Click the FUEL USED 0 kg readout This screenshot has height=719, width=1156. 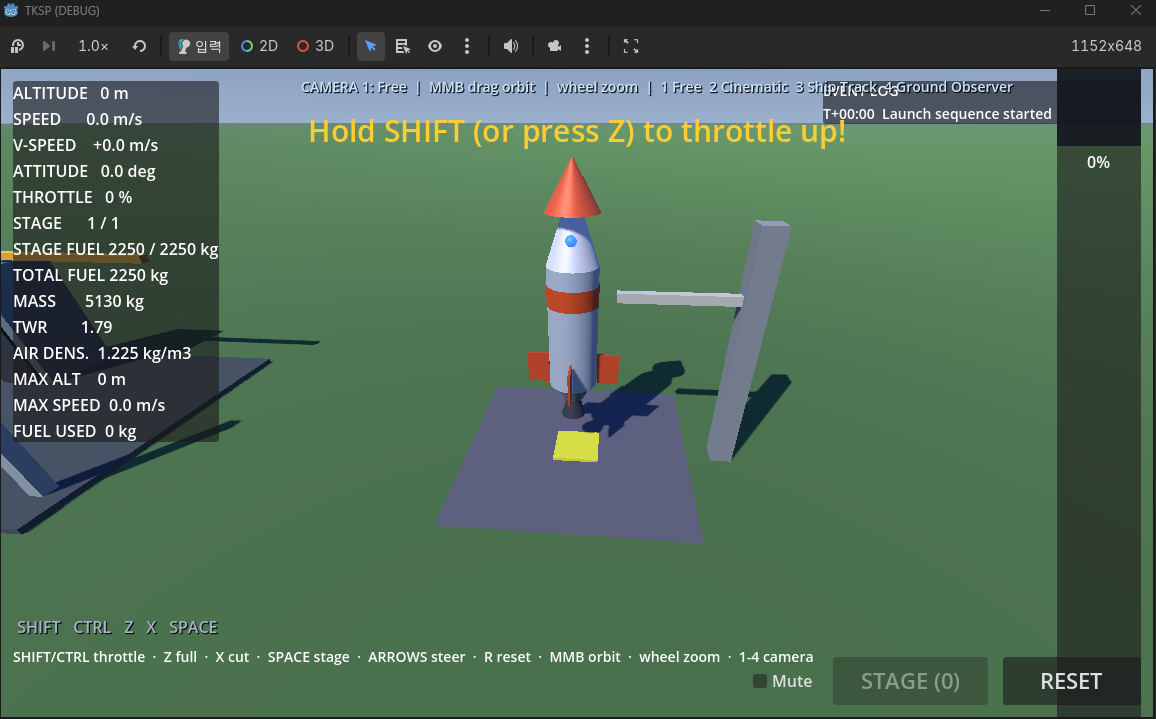point(74,431)
